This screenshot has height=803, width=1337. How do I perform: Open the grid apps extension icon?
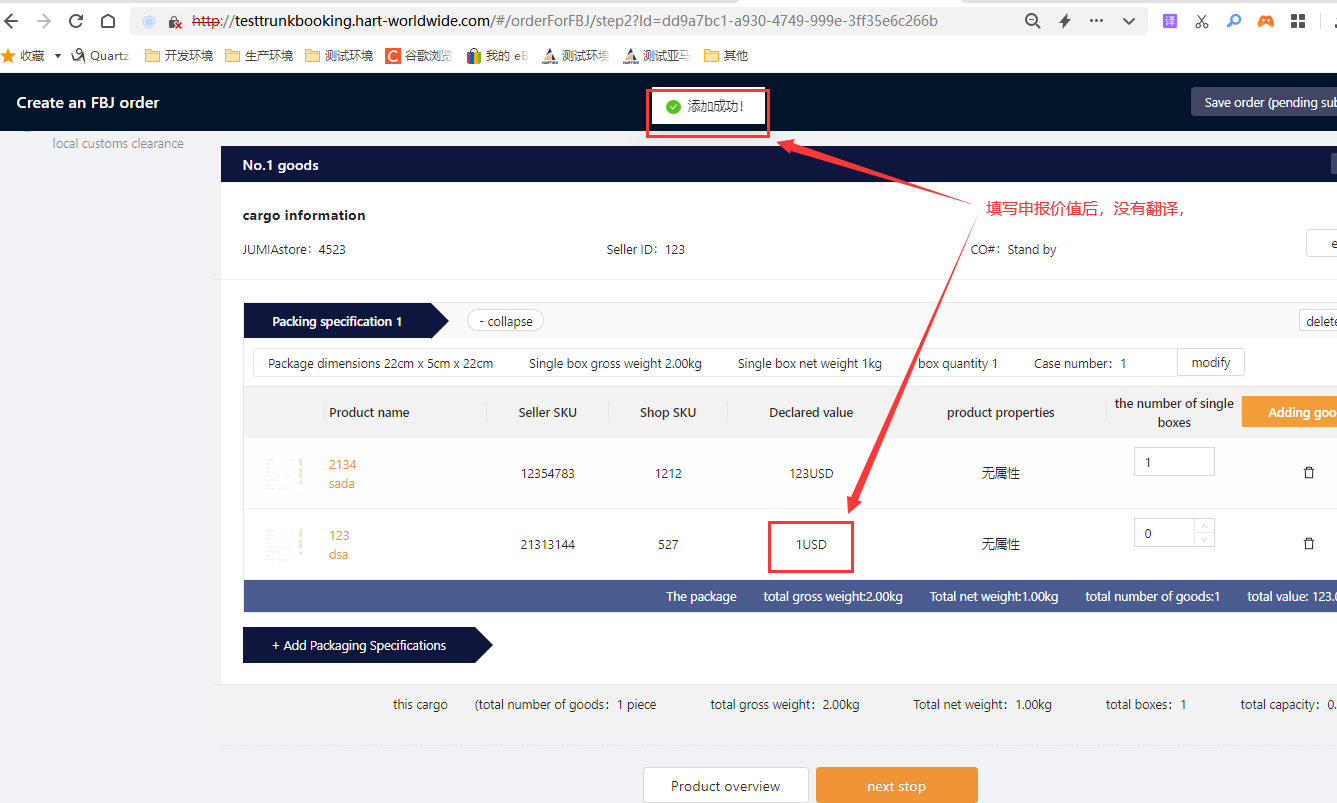[x=1298, y=21]
